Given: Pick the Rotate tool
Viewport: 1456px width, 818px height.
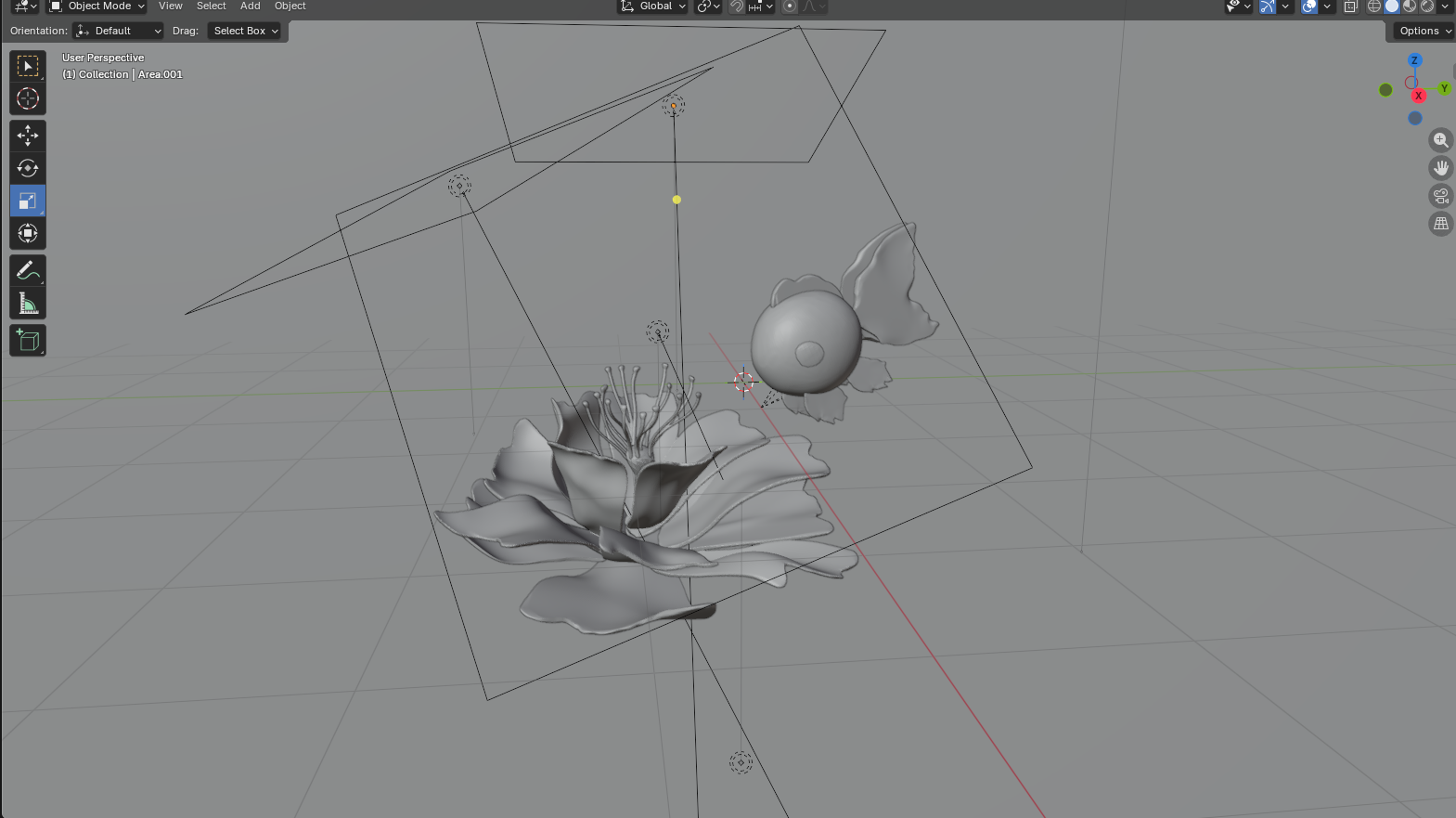Looking at the screenshot, I should [x=28, y=168].
